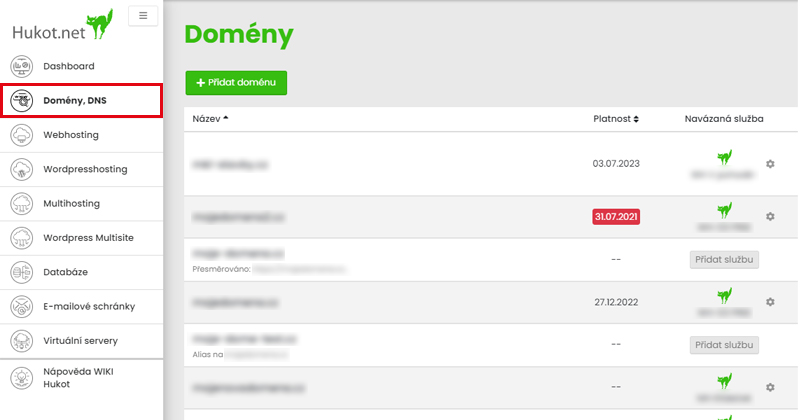800x420 pixels.
Task: Sort domains by Název column
Action: [211, 118]
